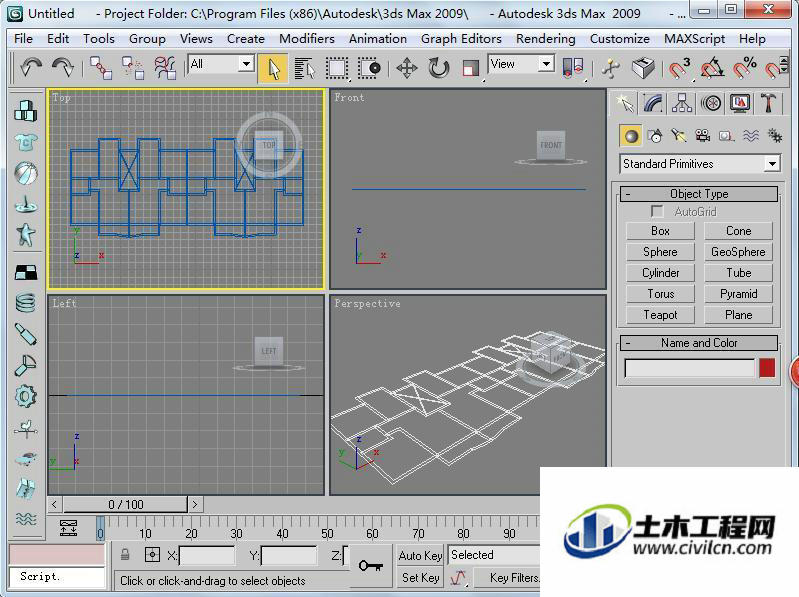This screenshot has width=799, height=597.
Task: Switch to the Hierarchy panel tab
Action: point(682,103)
